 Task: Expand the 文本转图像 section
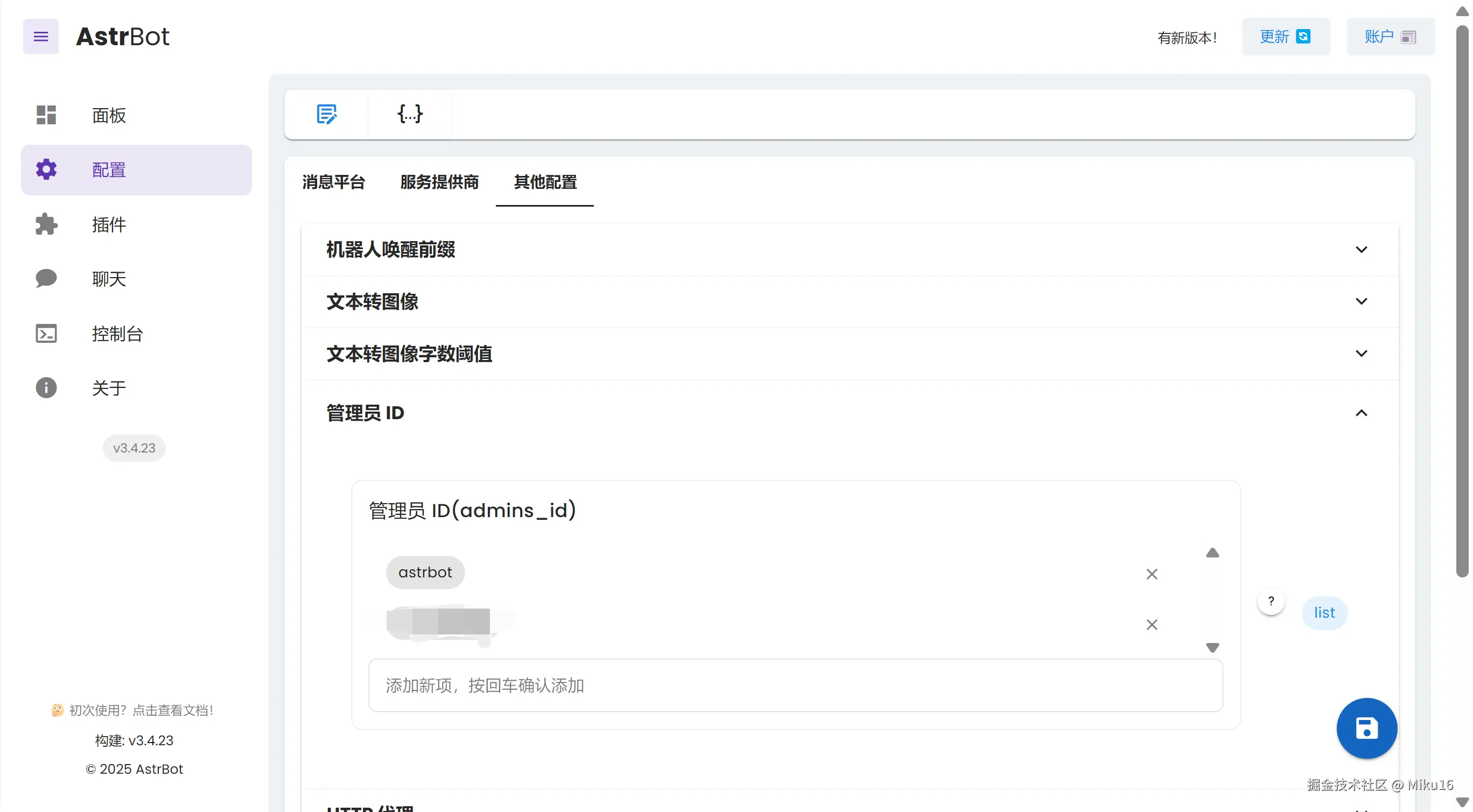[1361, 301]
